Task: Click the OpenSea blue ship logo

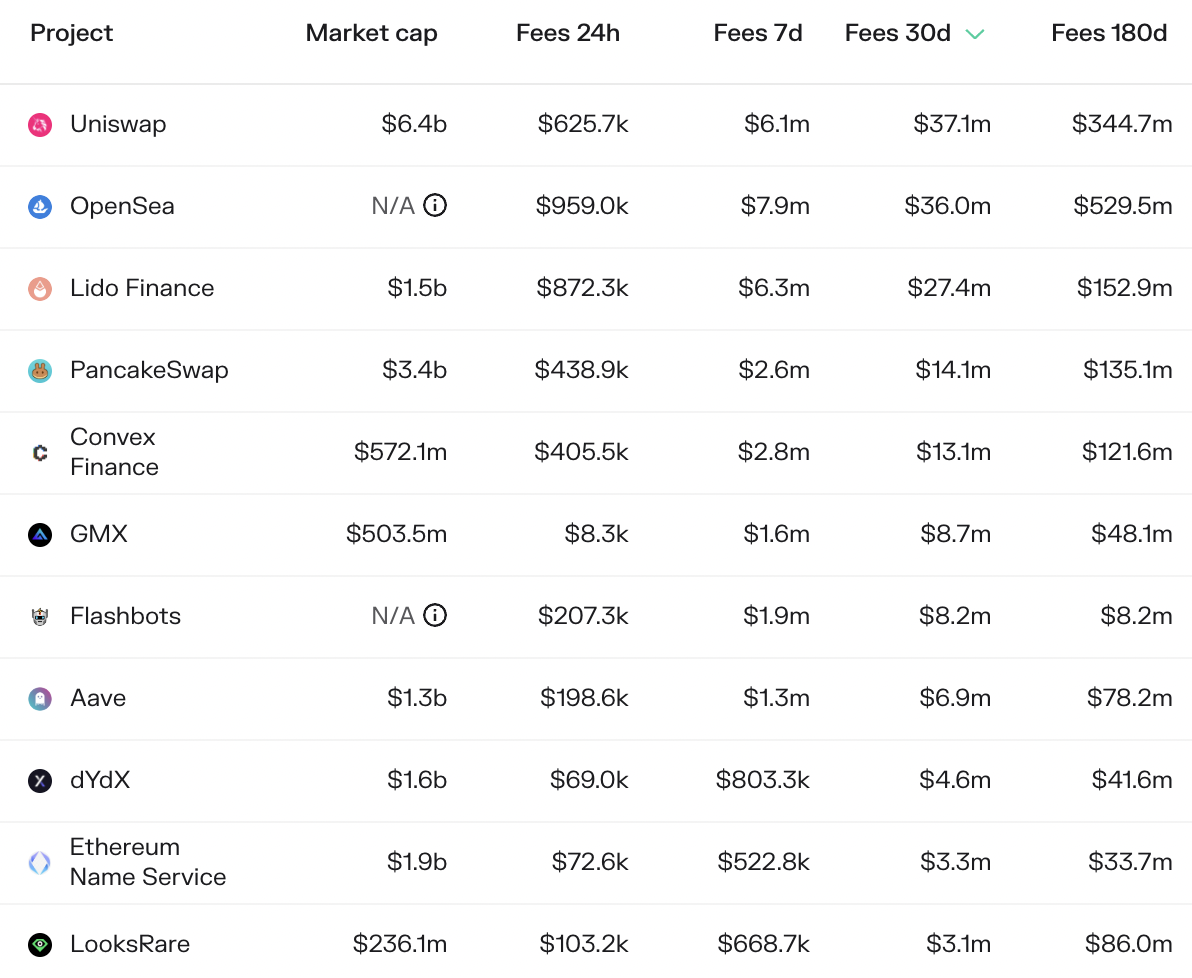Action: [40, 206]
